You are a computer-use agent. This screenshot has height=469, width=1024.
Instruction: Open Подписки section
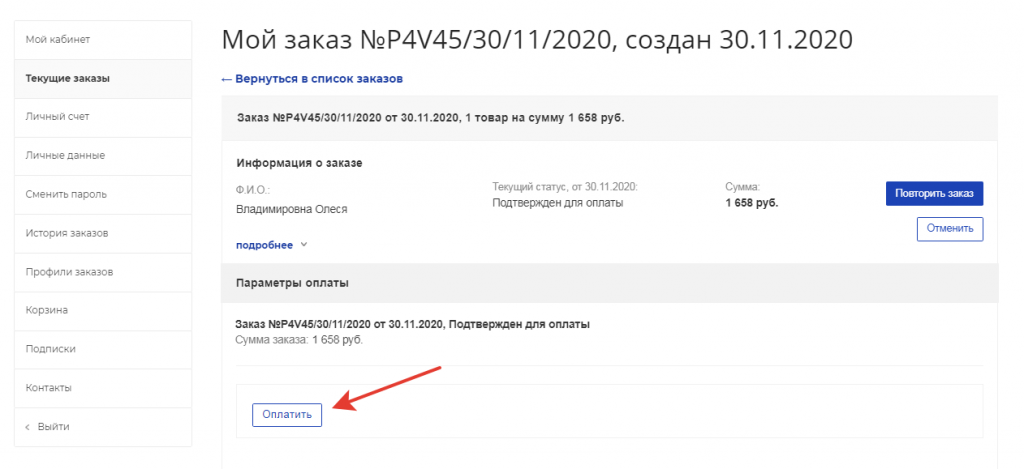pos(103,349)
